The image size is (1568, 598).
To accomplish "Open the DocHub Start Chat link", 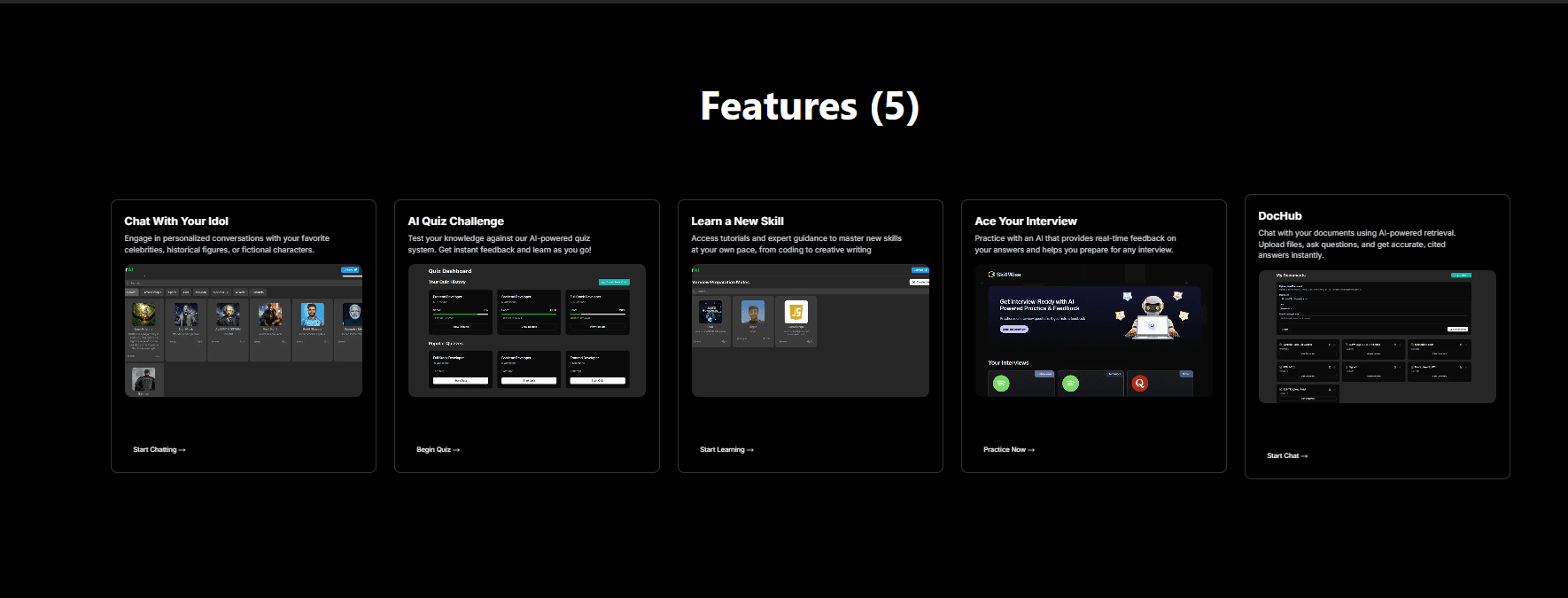I will pyautogui.click(x=1287, y=456).
